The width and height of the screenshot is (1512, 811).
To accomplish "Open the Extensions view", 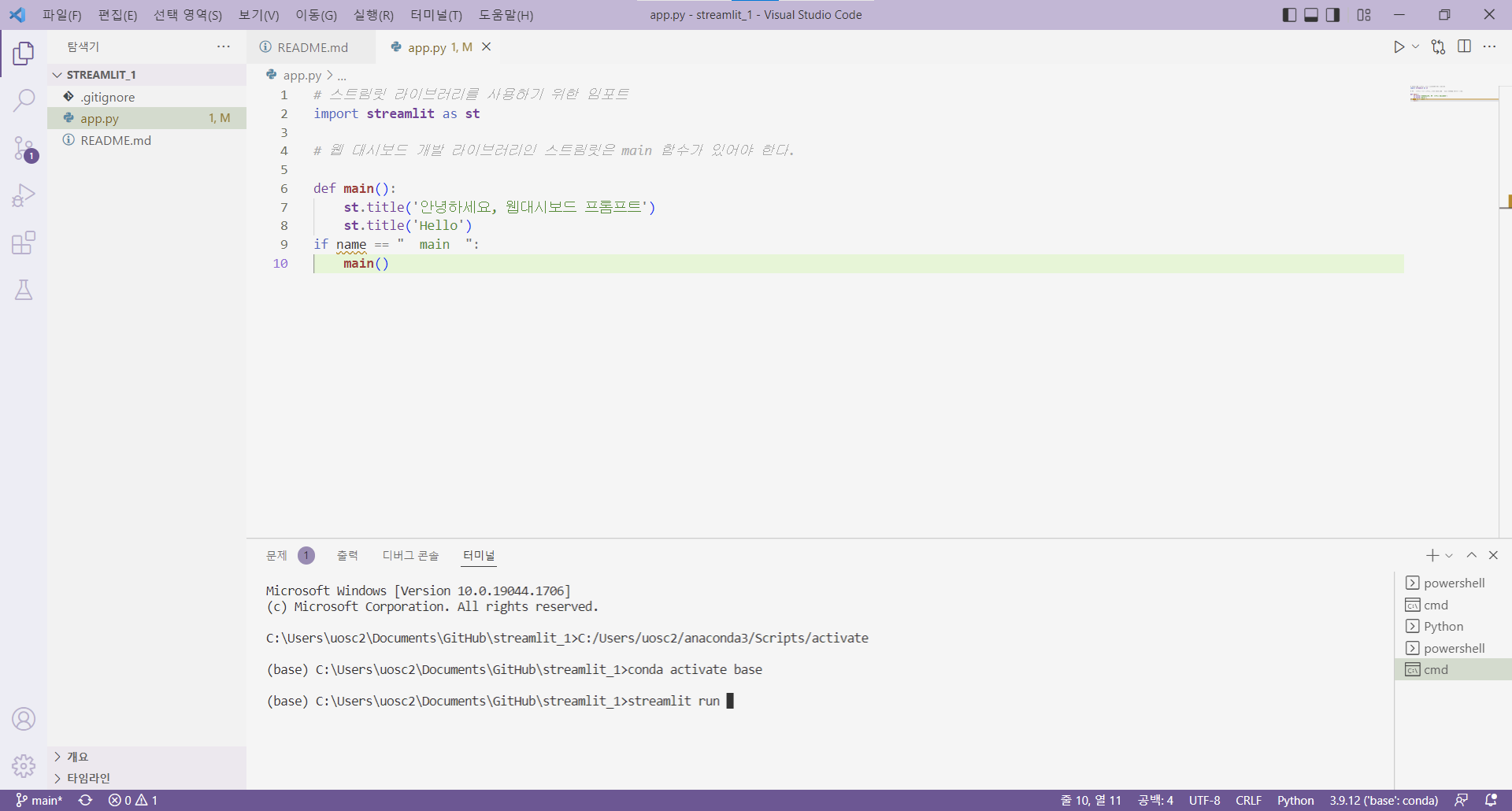I will [24, 243].
